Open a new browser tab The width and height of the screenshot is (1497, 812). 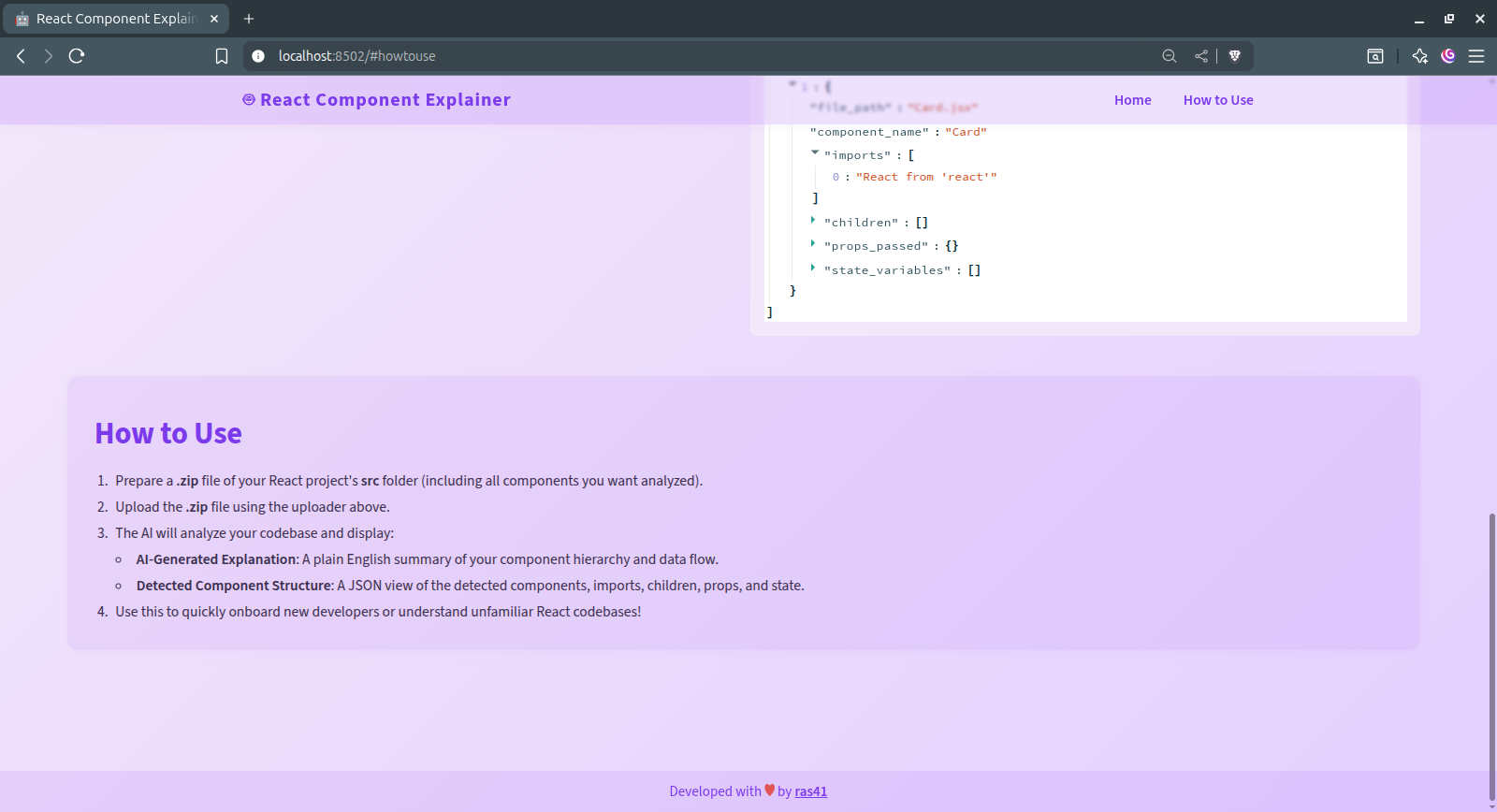pyautogui.click(x=249, y=19)
